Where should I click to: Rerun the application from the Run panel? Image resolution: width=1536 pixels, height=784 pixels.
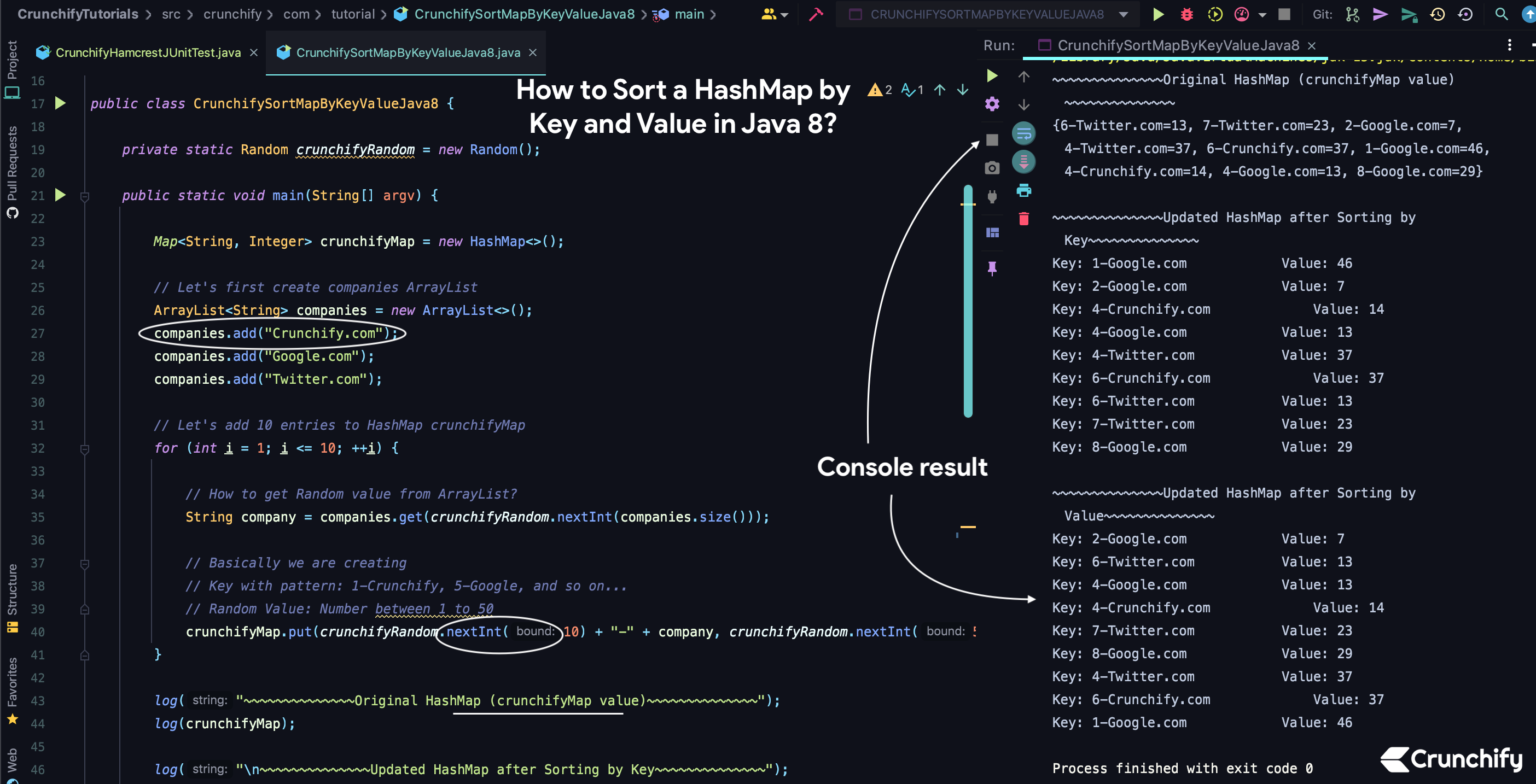coord(993,75)
